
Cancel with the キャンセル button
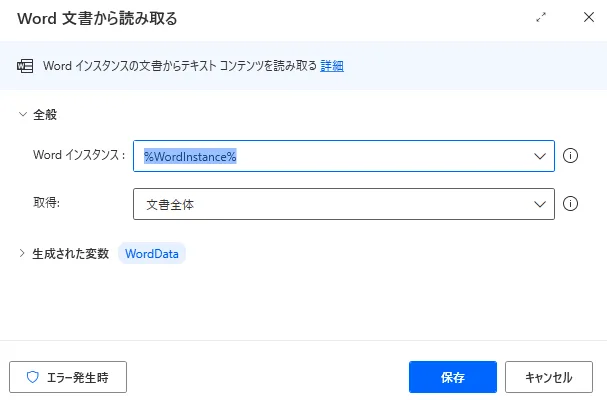(548, 377)
